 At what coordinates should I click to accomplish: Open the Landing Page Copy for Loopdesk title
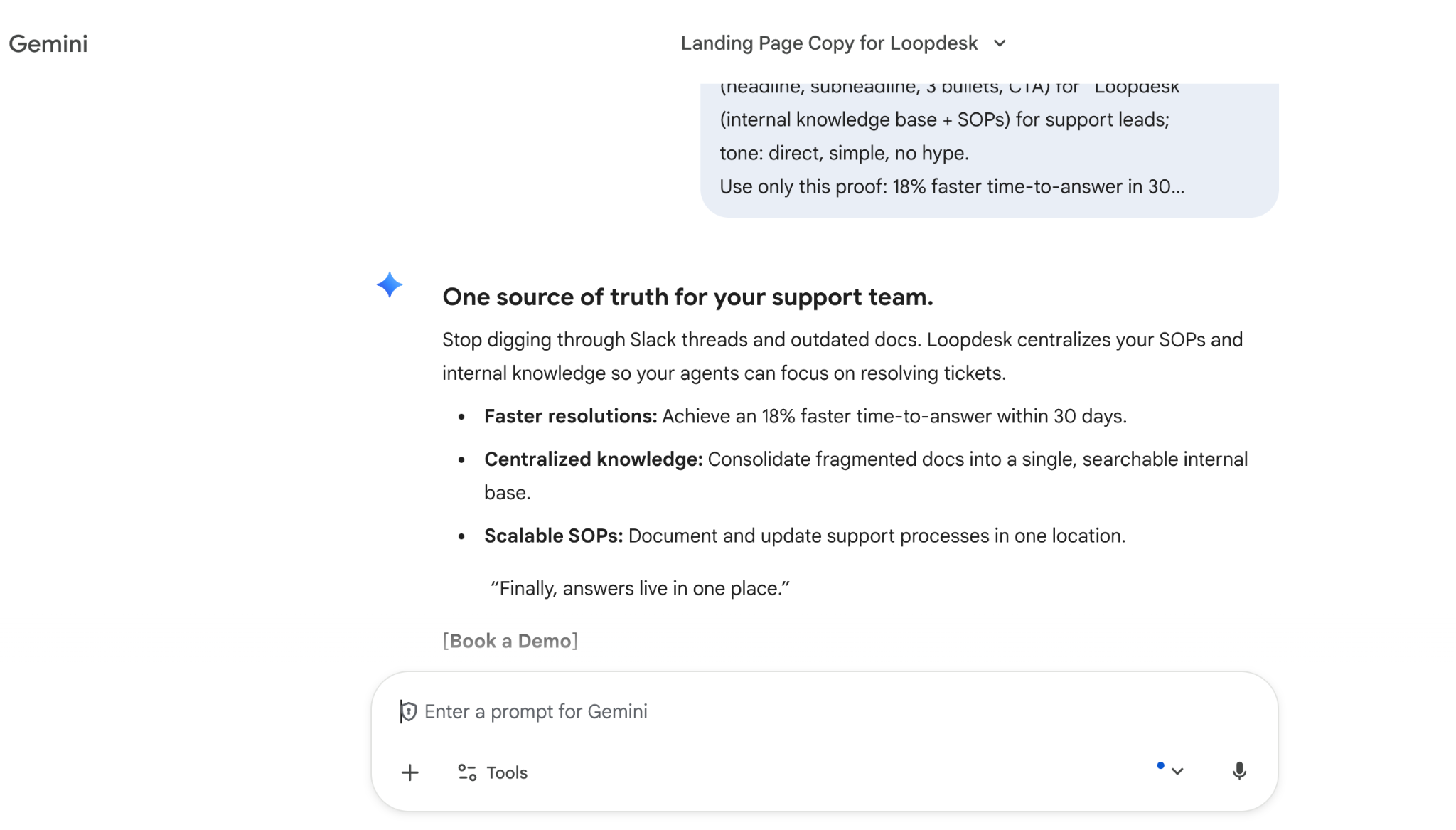(829, 43)
